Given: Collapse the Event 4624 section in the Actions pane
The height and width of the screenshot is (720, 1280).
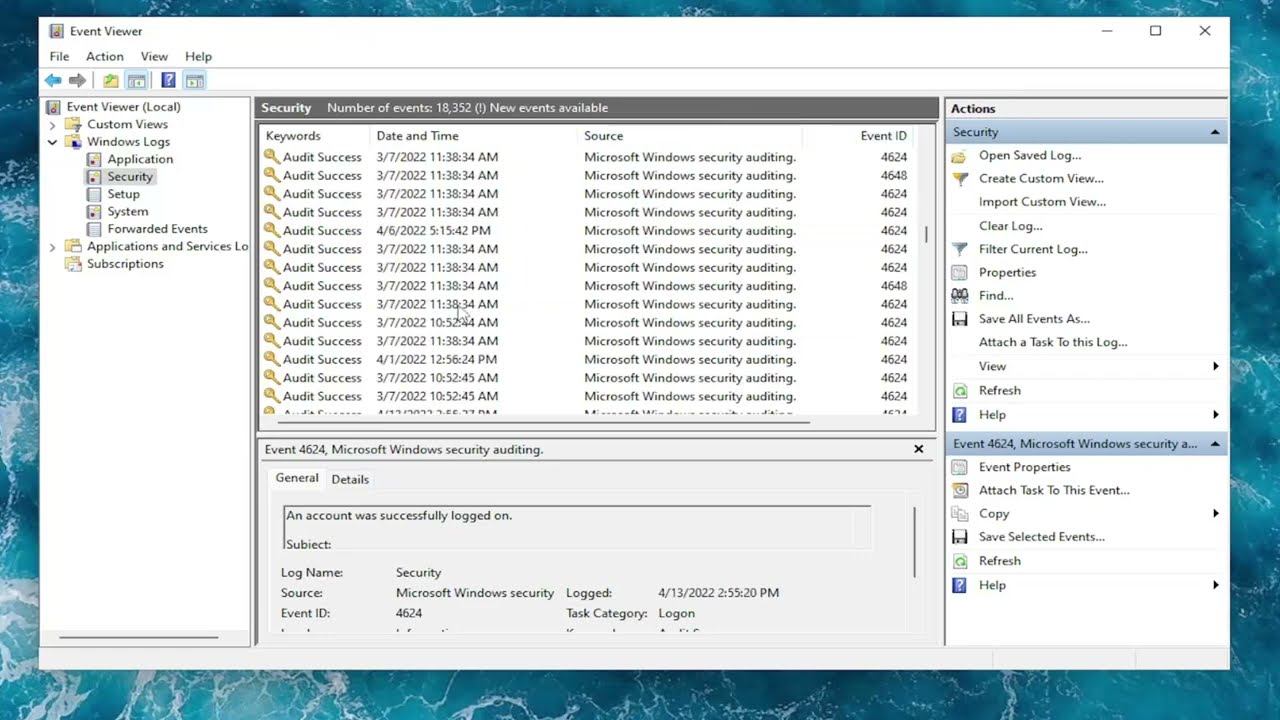Looking at the screenshot, I should [1215, 444].
